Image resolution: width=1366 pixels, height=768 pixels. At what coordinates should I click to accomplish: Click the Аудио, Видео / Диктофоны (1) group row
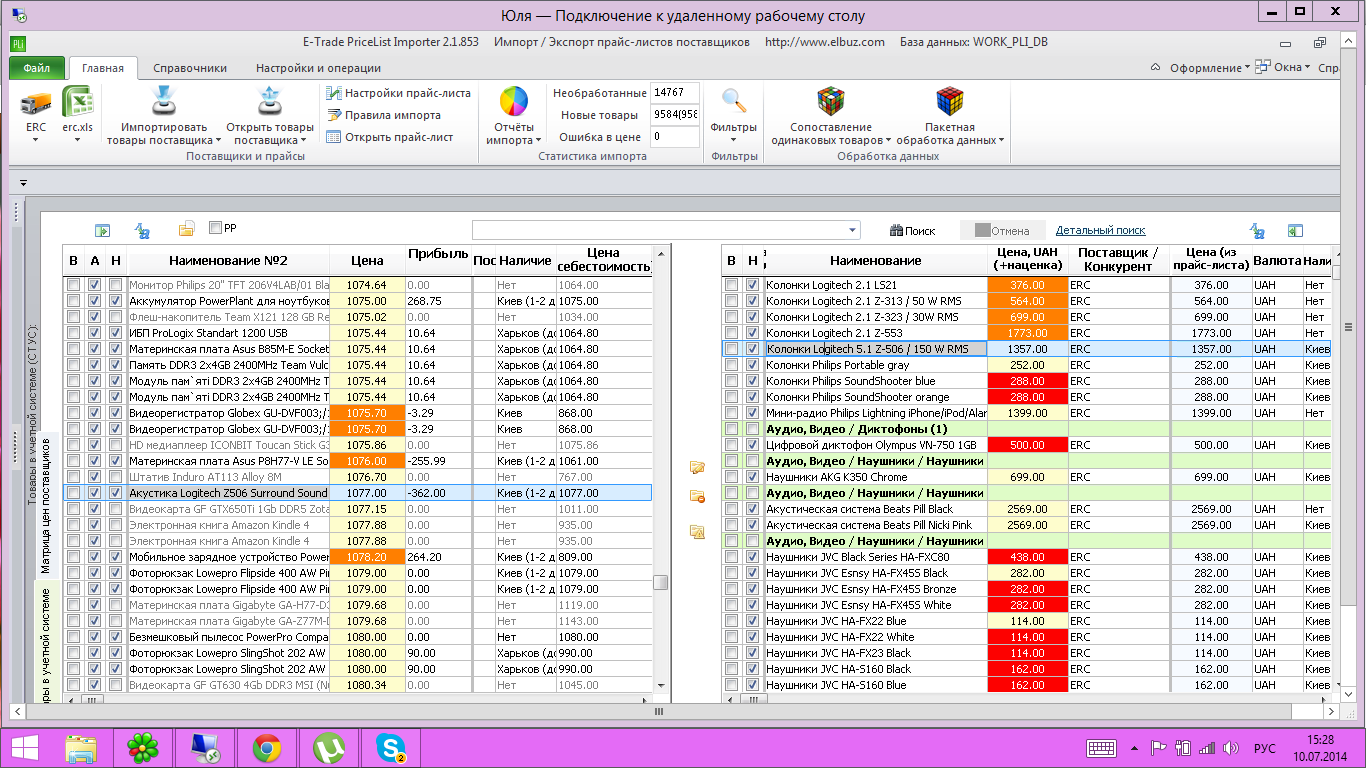1026,429
